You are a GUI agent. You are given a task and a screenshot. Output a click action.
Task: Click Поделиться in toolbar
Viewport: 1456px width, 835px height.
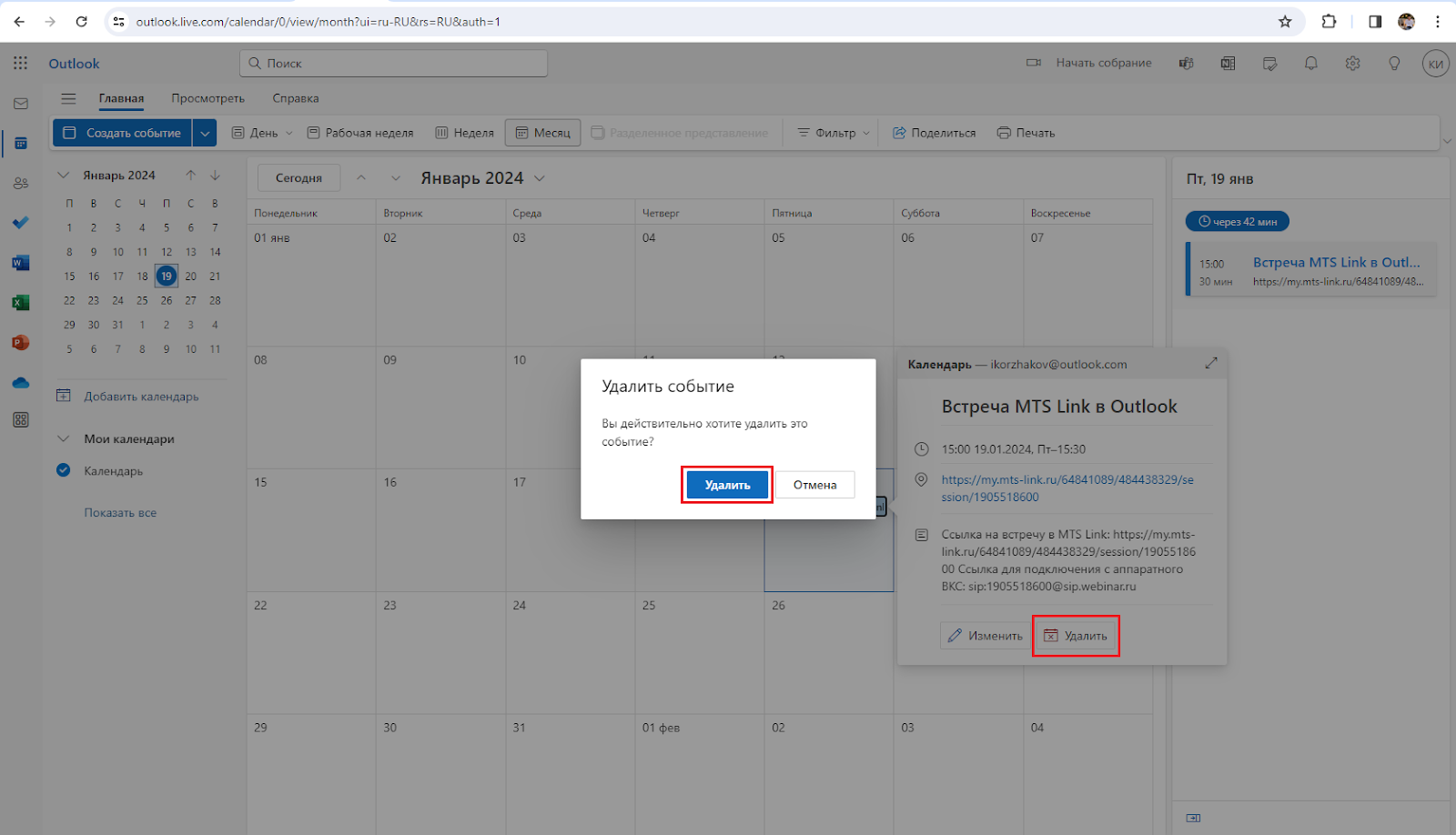tap(934, 133)
